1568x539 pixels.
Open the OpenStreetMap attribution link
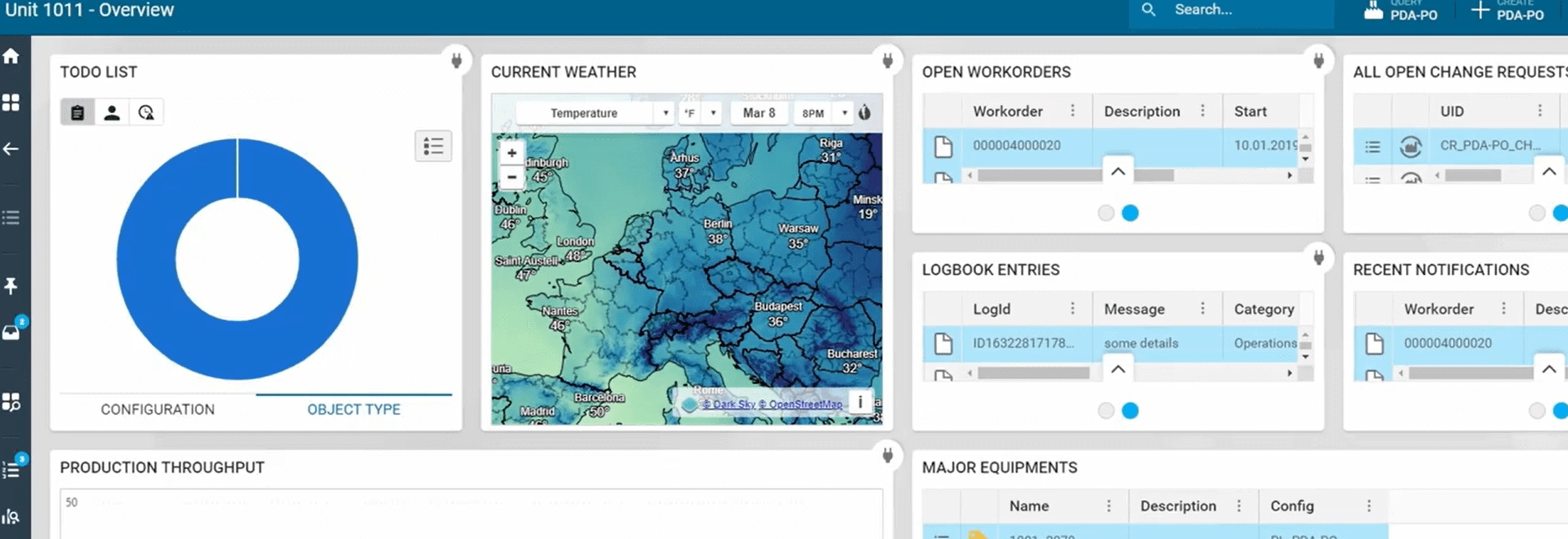(x=805, y=404)
